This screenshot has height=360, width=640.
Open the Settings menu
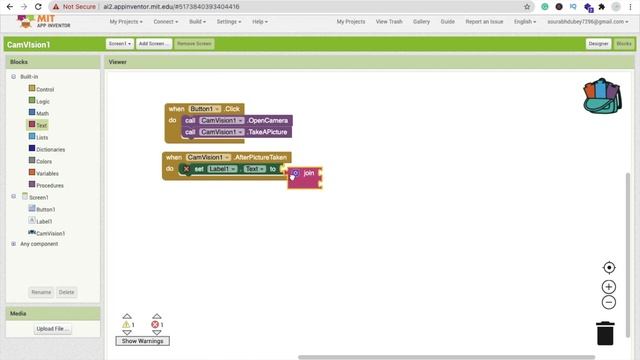(x=229, y=22)
